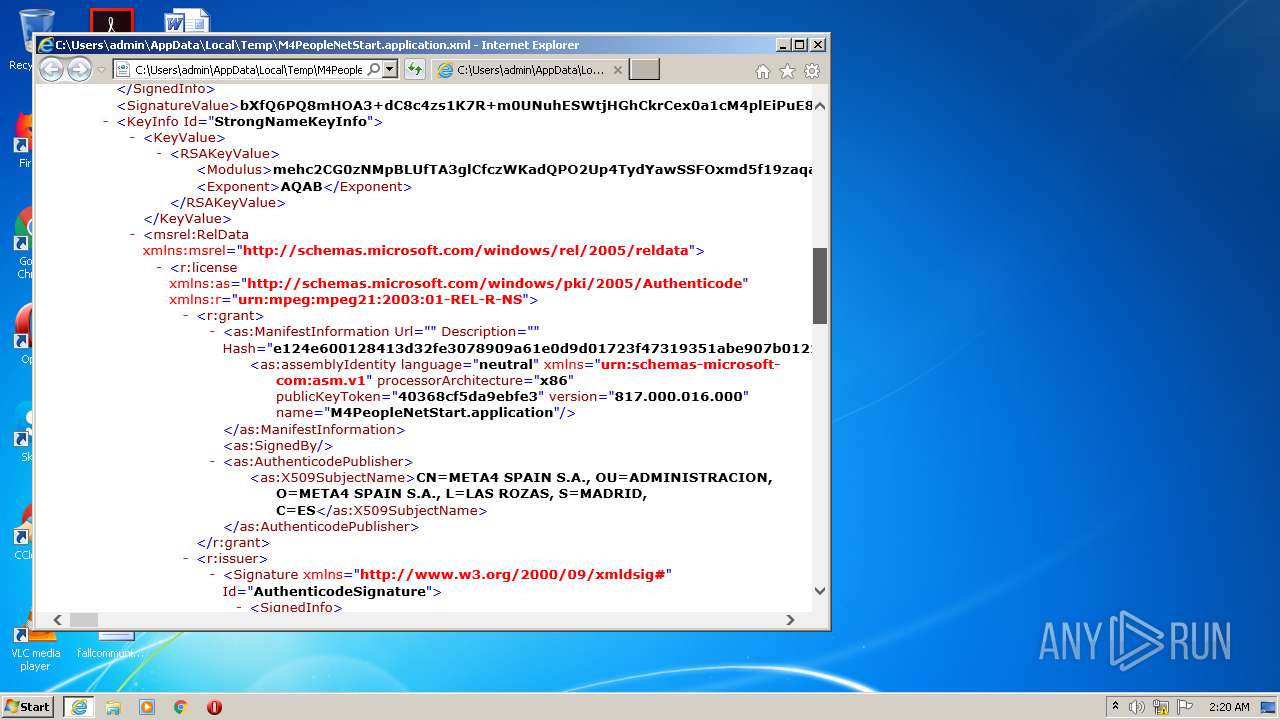Click inside the address bar field
Screen dimensions: 1280x720
pos(248,69)
